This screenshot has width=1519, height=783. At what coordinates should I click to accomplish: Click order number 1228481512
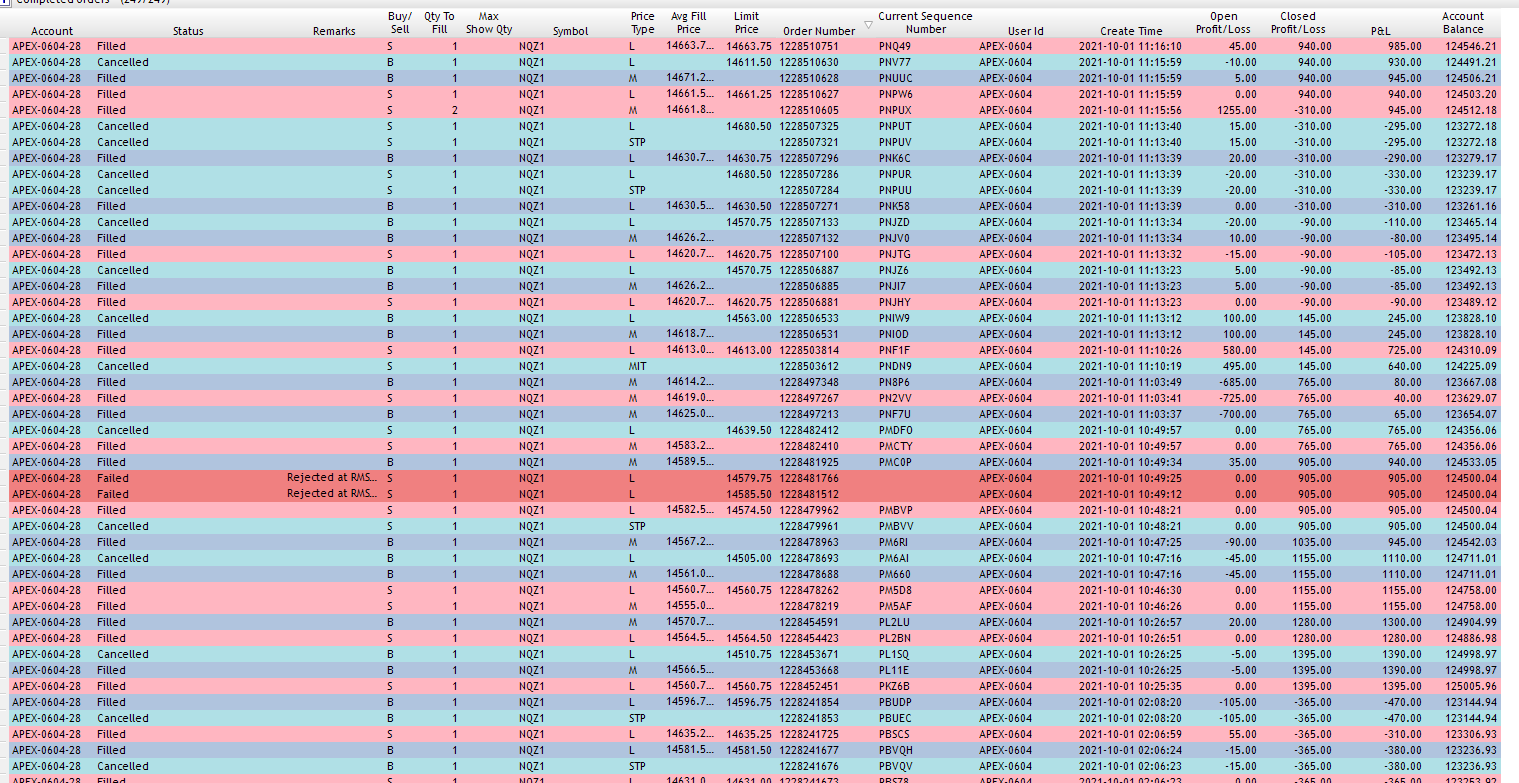[808, 494]
